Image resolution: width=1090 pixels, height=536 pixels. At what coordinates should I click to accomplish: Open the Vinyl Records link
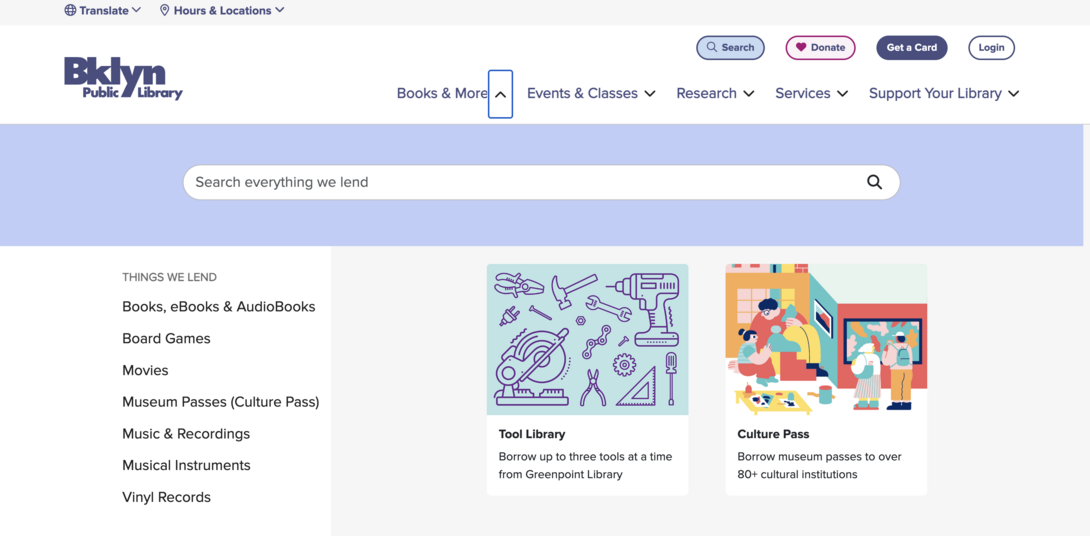[x=166, y=497]
